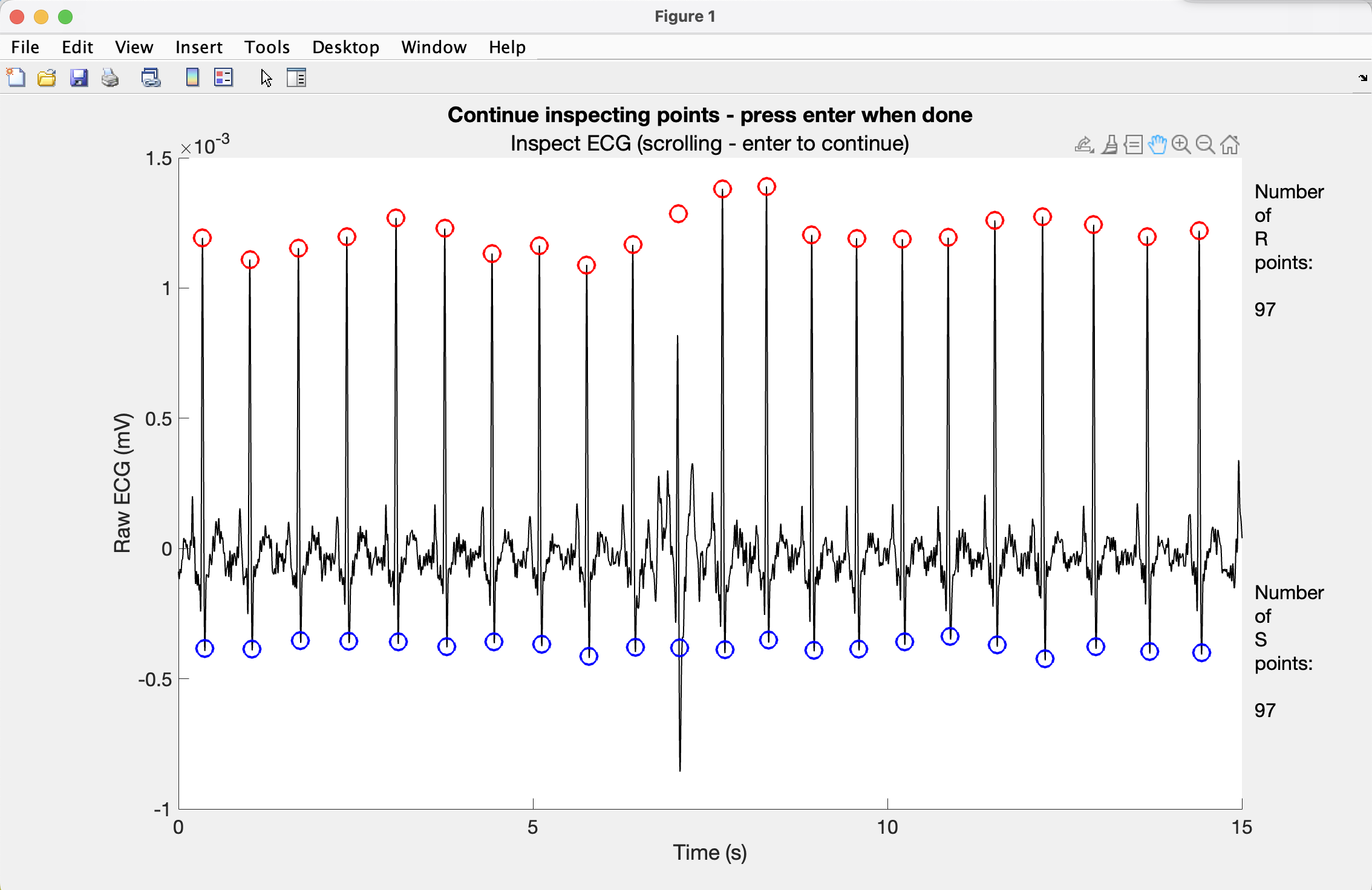Click the highest red R-peak marker

coord(766,187)
